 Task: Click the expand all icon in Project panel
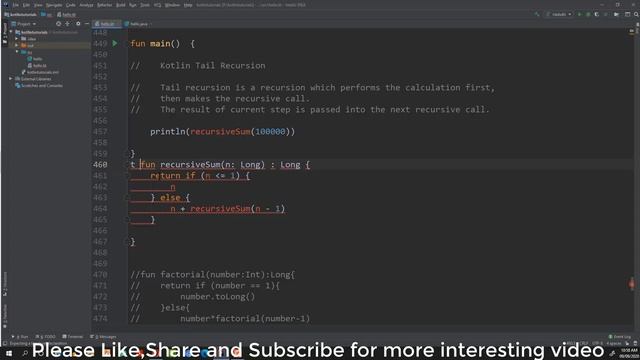68,24
